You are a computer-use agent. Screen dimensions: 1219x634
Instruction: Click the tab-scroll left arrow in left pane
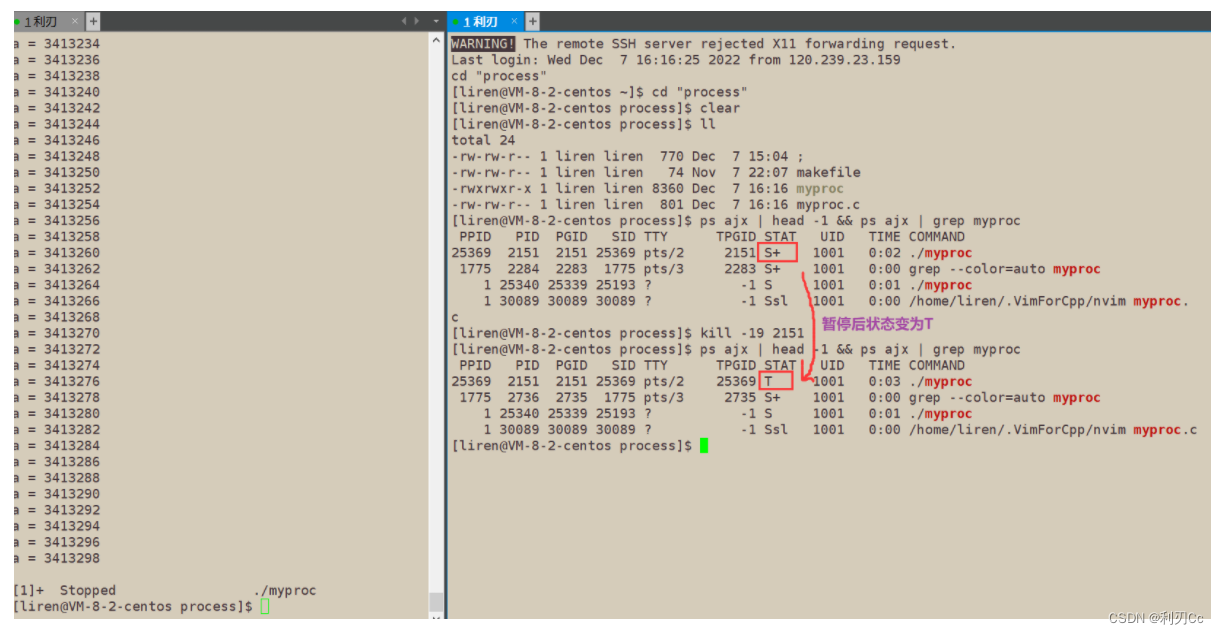[x=404, y=21]
